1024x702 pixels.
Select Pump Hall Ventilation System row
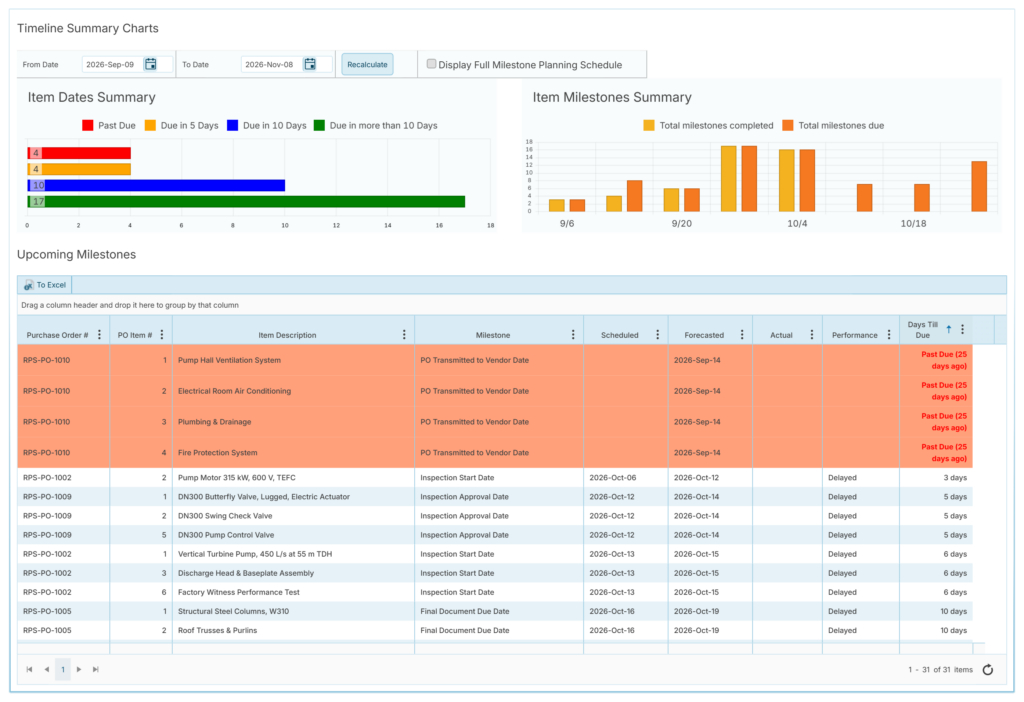coord(495,360)
